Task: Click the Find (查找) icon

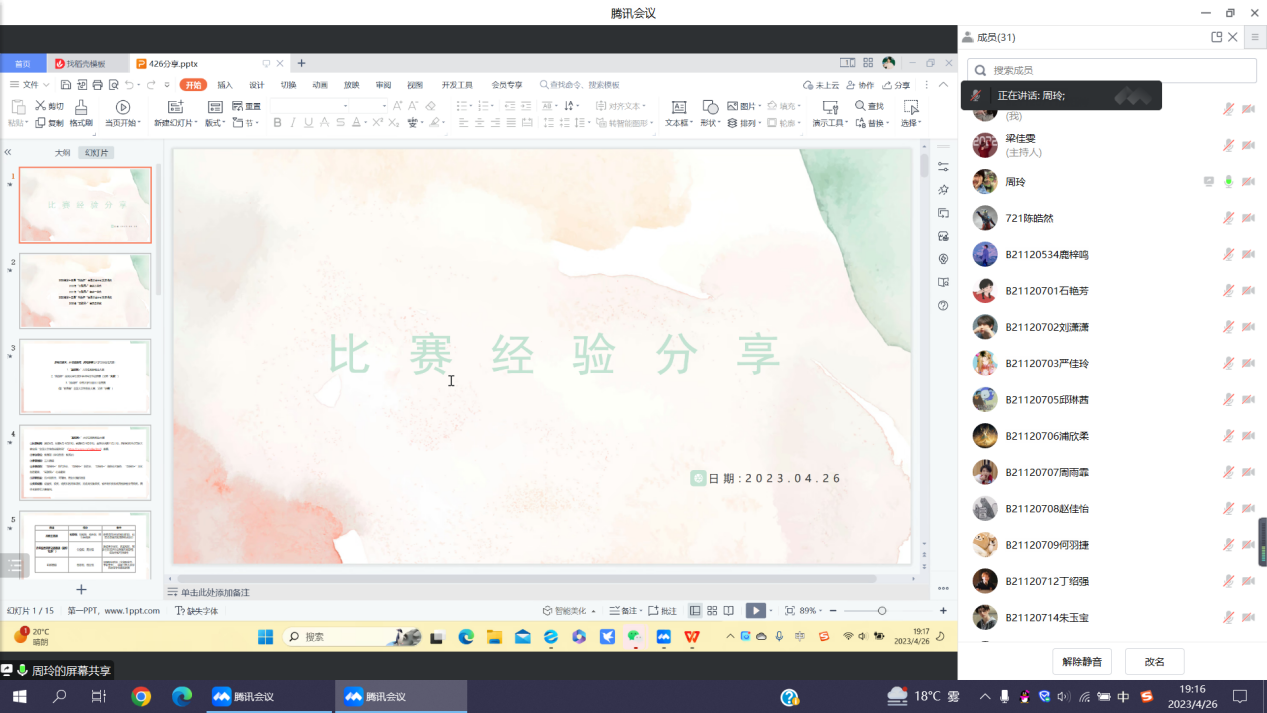Action: (861, 106)
